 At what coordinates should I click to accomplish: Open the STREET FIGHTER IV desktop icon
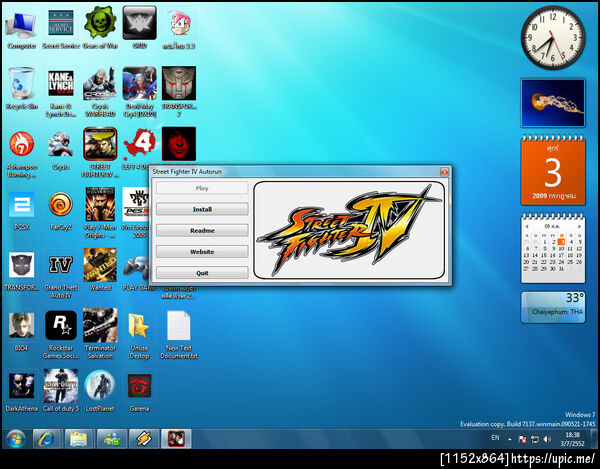point(100,152)
